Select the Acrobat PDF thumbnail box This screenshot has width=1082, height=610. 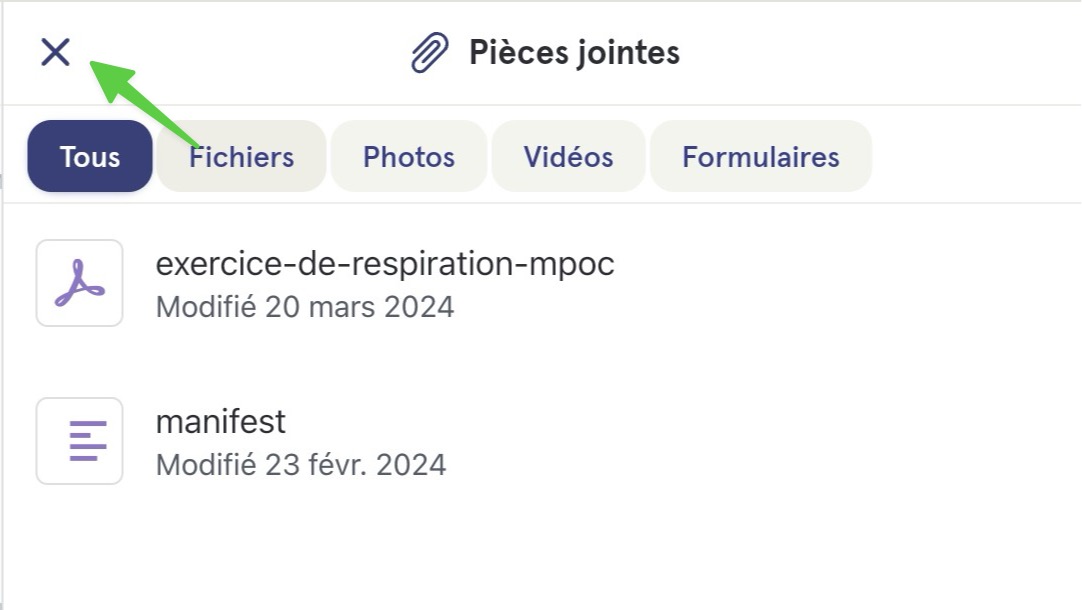(x=79, y=283)
